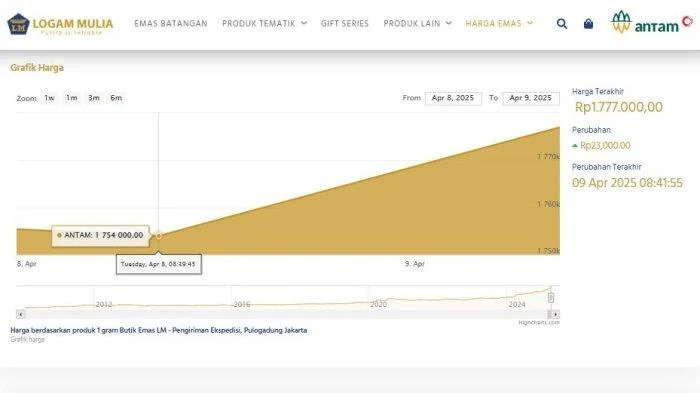Click the chart navigator range handle

[x=551, y=297]
